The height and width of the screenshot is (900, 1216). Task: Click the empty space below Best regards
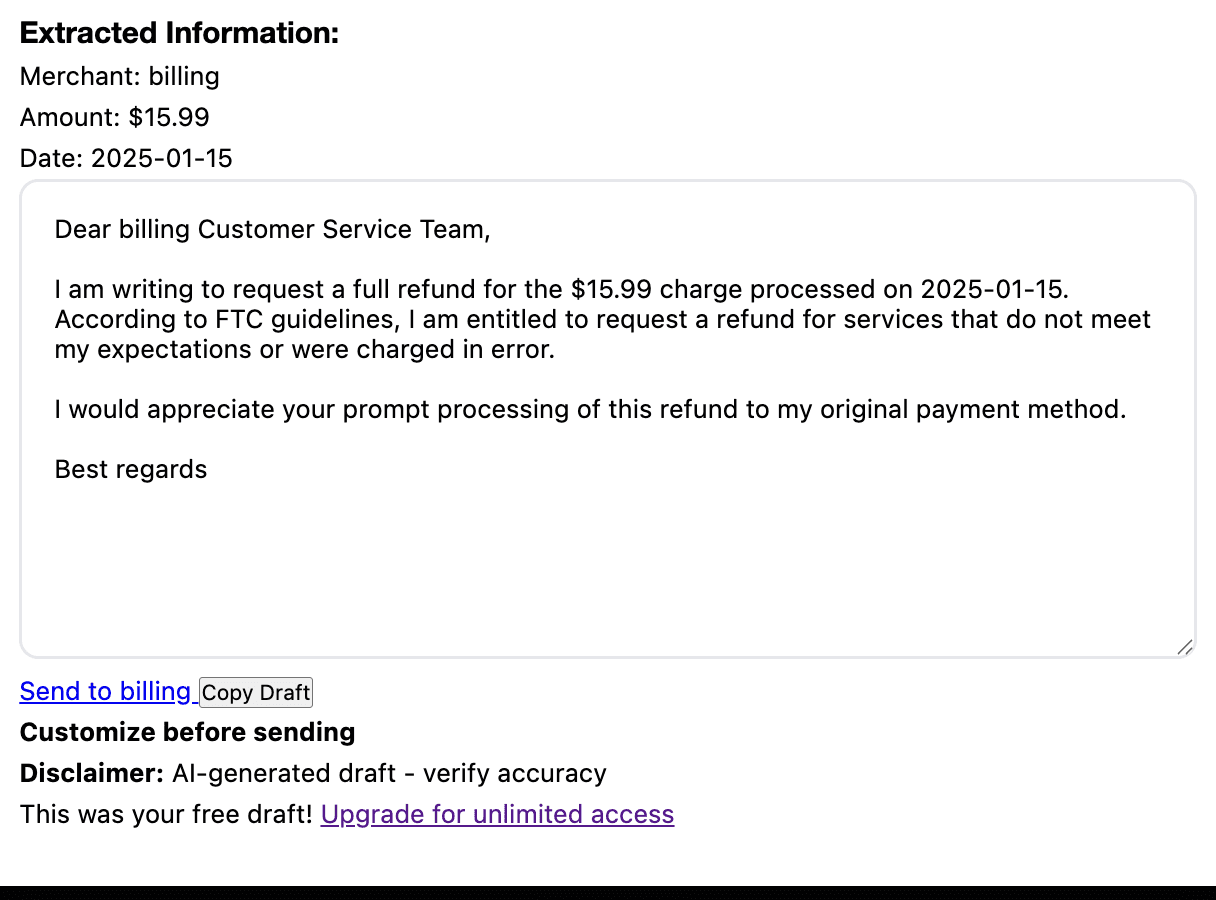[x=400, y=560]
